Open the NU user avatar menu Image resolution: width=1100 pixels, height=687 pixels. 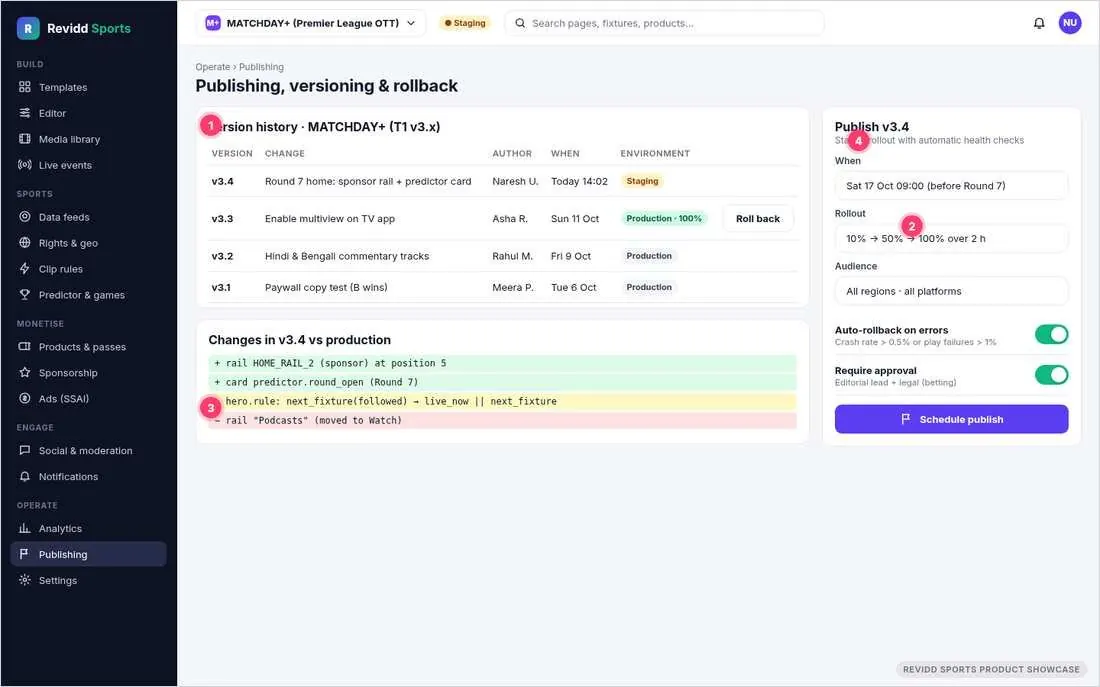(x=1070, y=23)
